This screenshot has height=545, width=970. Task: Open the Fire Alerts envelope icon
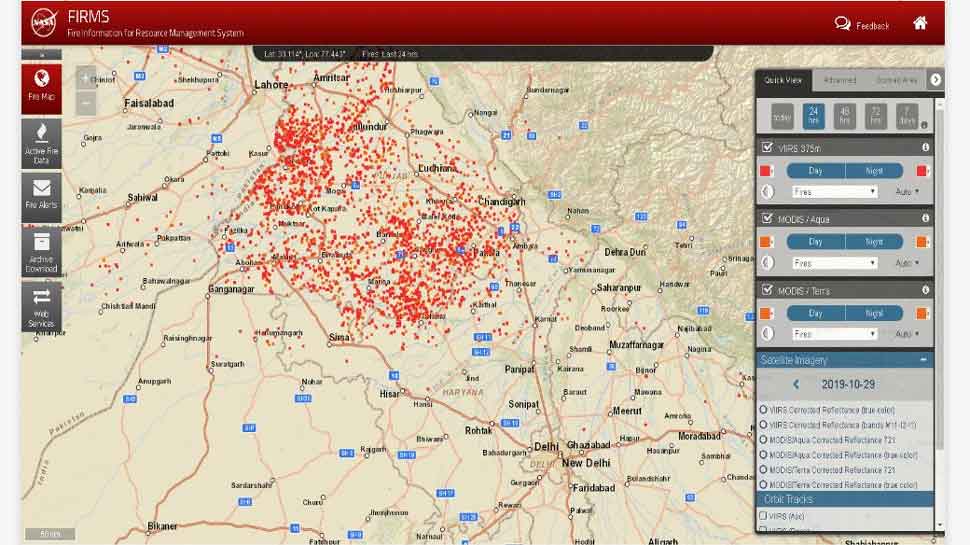pos(41,197)
